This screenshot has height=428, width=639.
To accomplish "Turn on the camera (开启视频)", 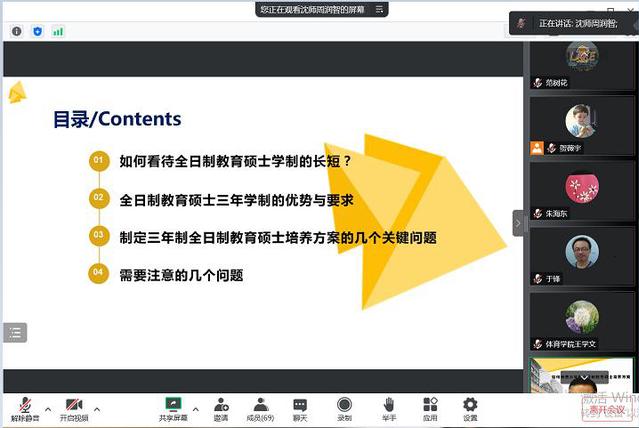I will pyautogui.click(x=73, y=408).
